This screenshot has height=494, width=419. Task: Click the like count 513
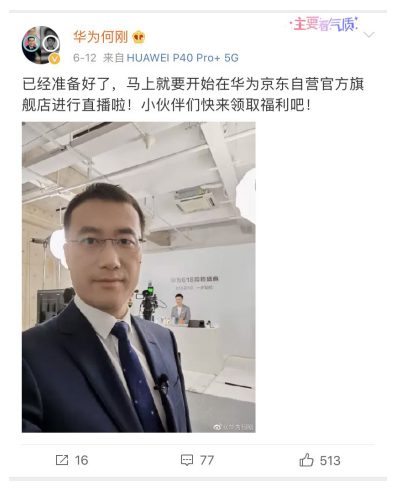tap(330, 461)
